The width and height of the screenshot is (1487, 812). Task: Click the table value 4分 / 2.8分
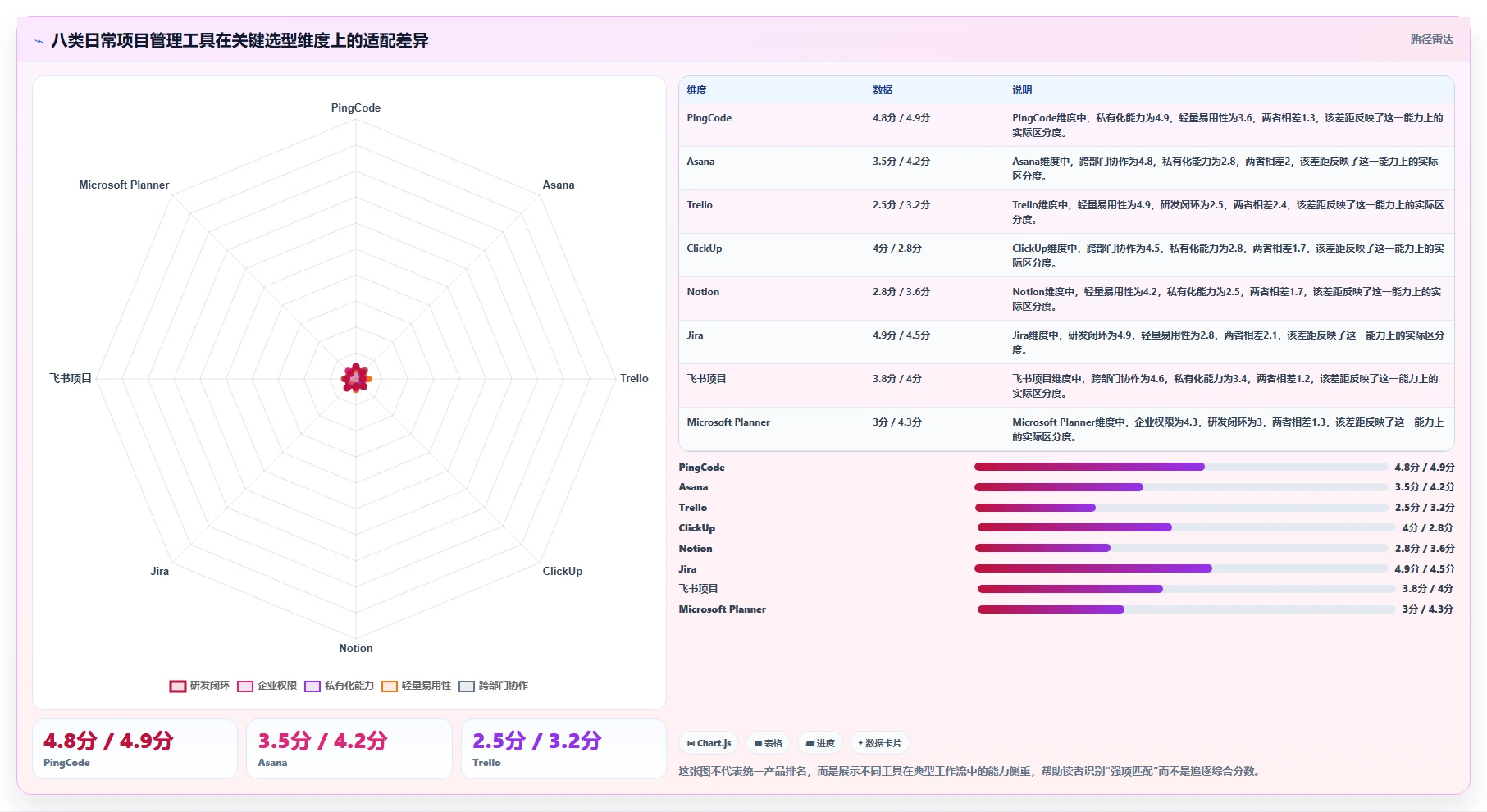coord(897,249)
